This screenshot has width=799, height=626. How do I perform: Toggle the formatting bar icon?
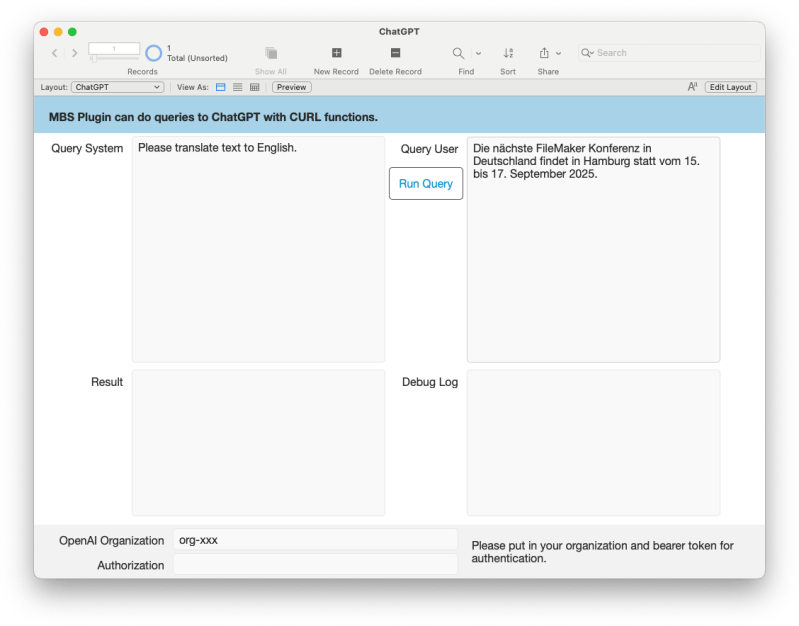pos(692,87)
